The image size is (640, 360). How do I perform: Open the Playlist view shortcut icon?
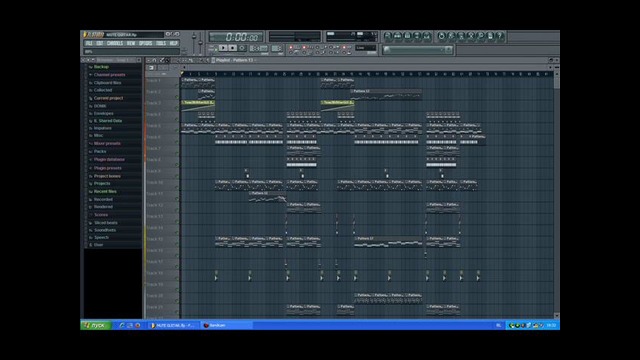coord(388,36)
